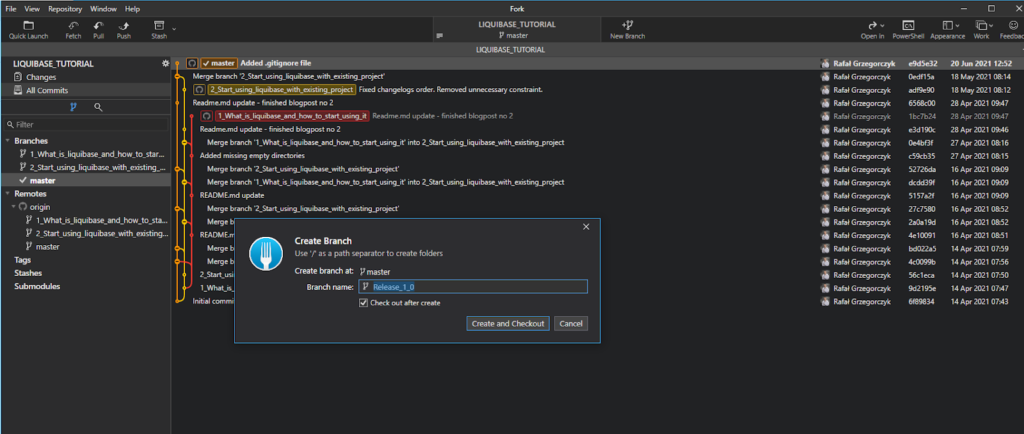Open the File menu
1024x434 pixels.
point(11,9)
